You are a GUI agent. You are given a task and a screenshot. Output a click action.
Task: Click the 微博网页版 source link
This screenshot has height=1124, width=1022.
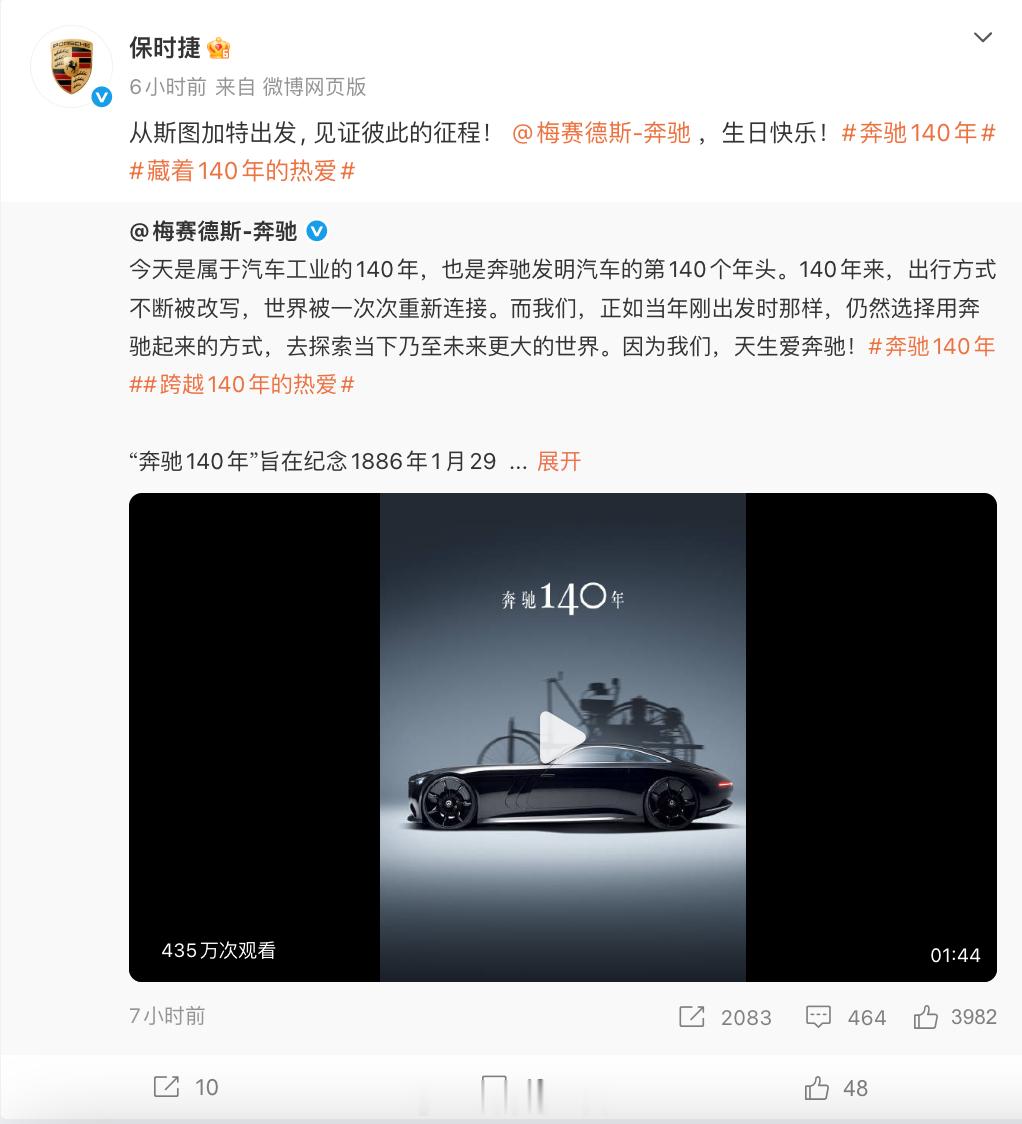pos(314,87)
